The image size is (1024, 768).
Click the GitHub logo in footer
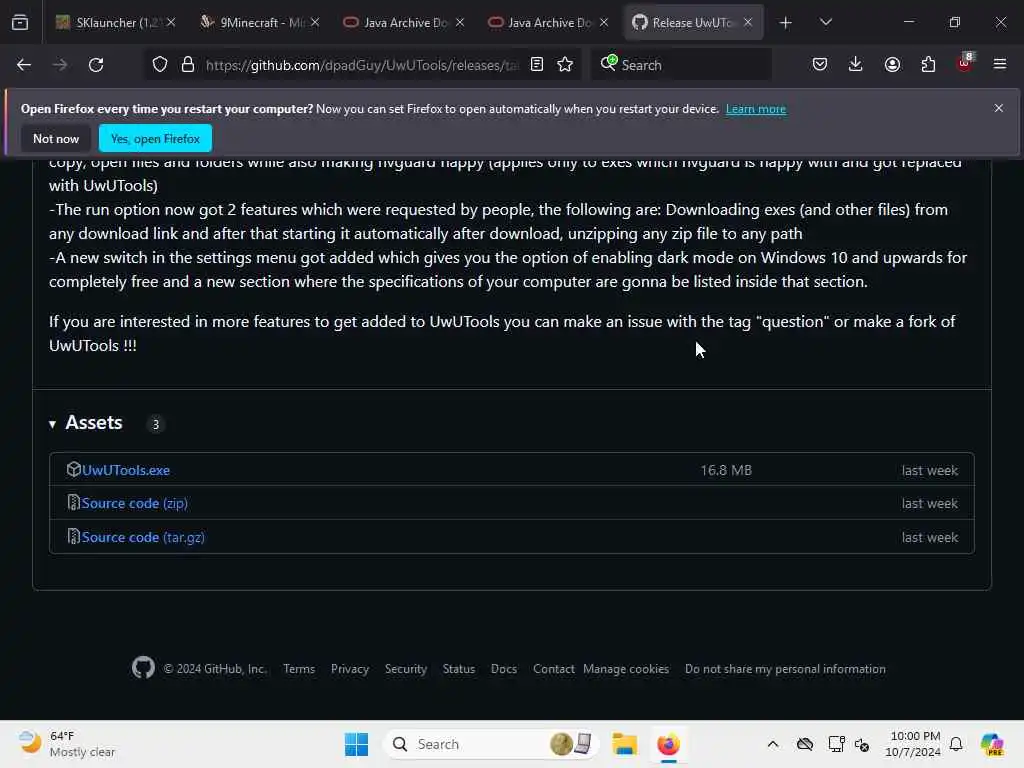point(143,667)
